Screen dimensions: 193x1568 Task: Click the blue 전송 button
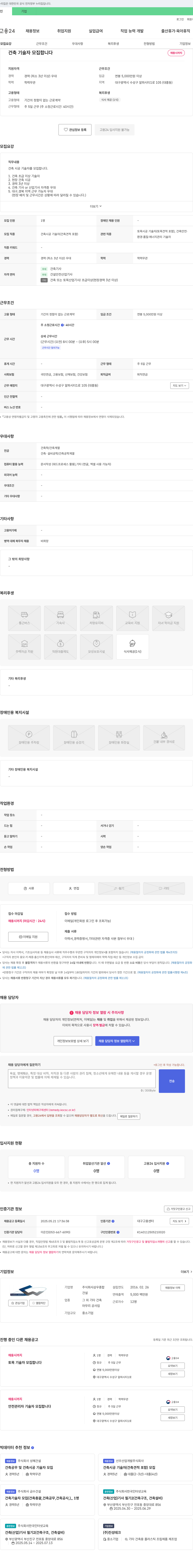click(x=172, y=1081)
